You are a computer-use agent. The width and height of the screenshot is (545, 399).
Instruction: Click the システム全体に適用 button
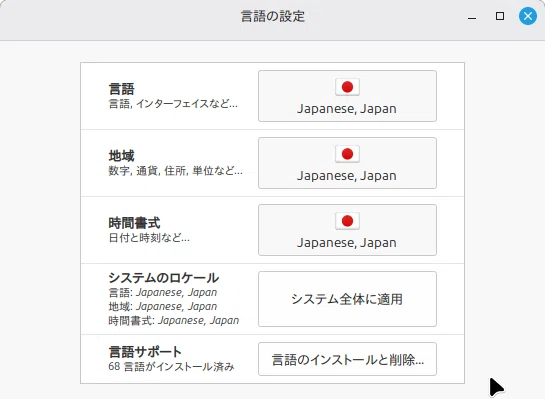click(x=347, y=299)
